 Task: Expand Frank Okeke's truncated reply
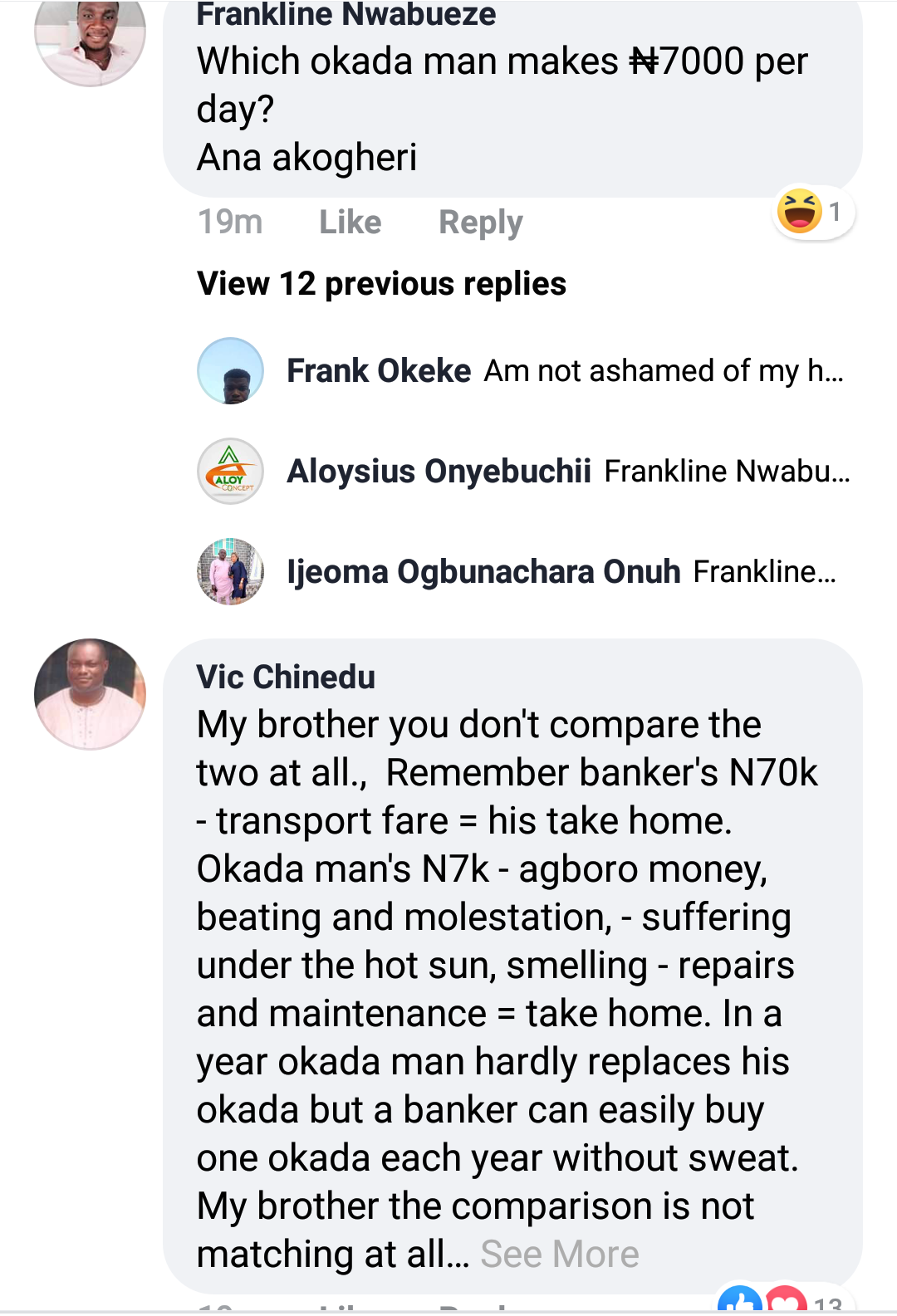(x=664, y=371)
